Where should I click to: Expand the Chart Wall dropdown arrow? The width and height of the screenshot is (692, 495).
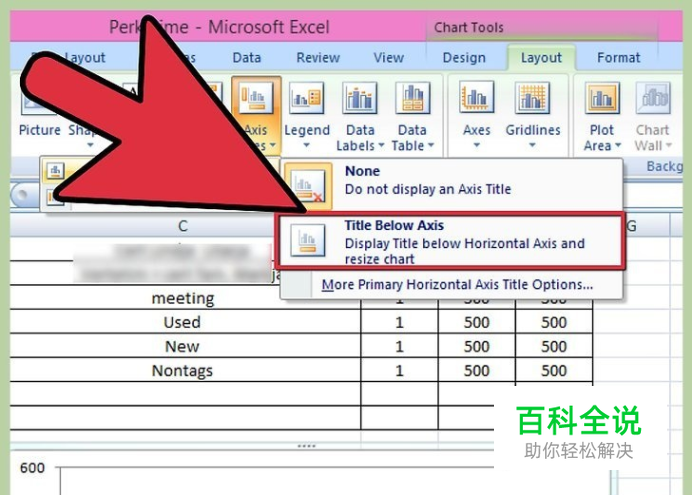[669, 145]
